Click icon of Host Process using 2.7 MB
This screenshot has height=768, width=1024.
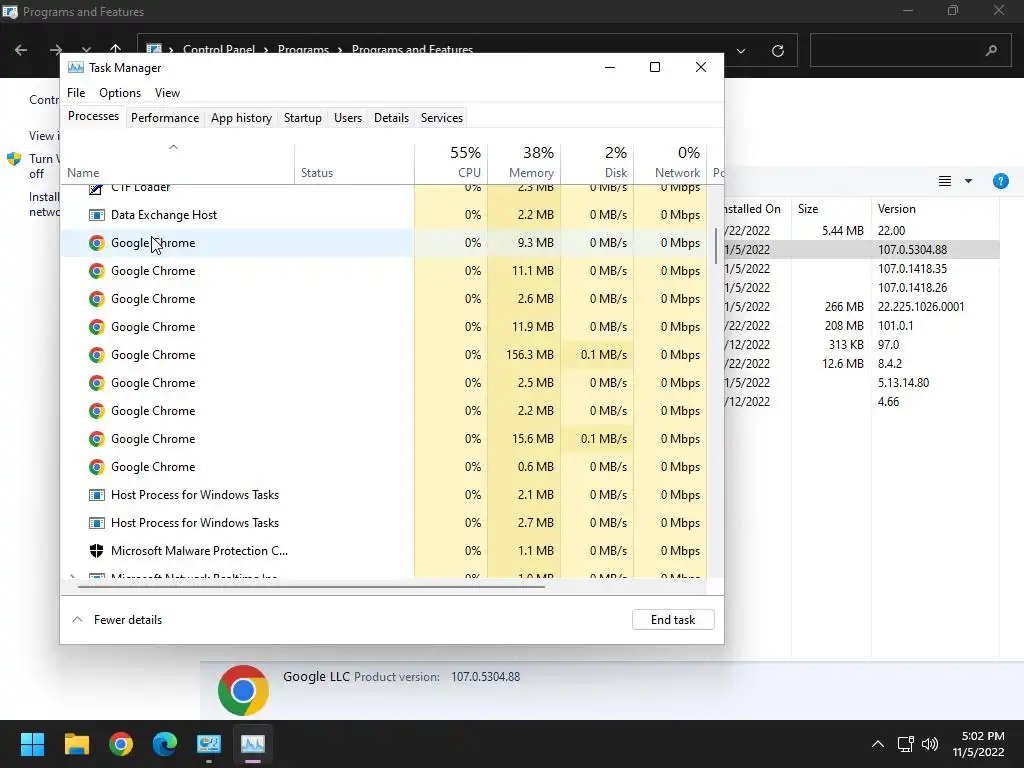97,523
